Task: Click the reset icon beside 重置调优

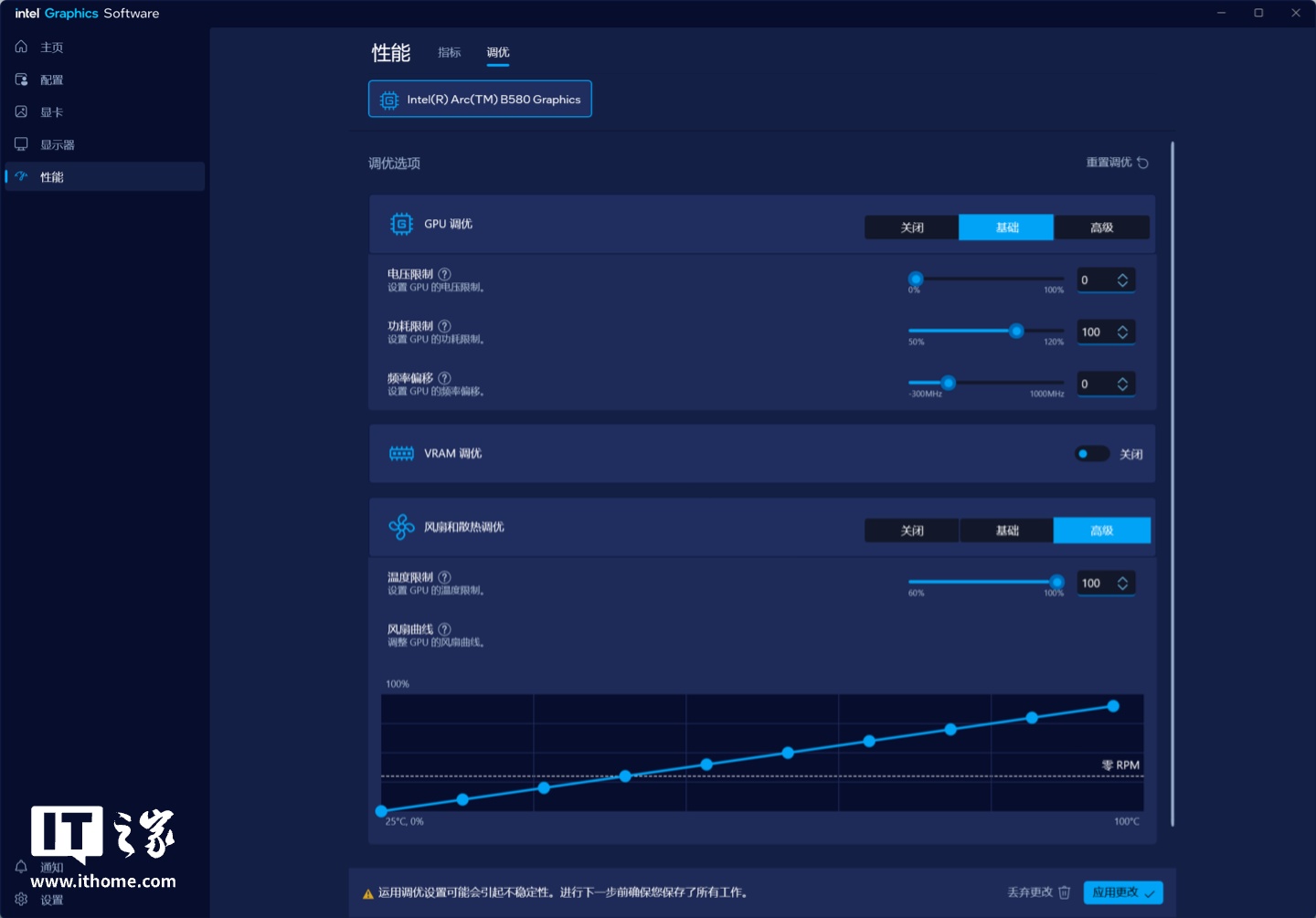Action: 1142,163
